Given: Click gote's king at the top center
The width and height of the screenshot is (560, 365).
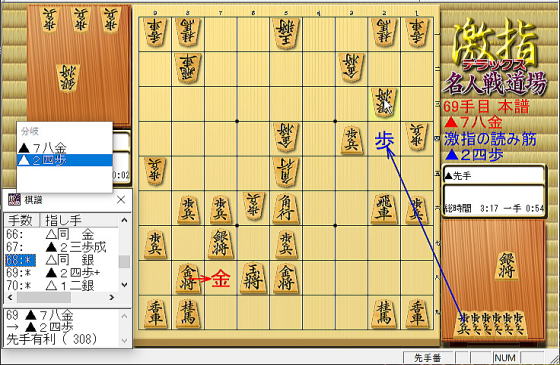Looking at the screenshot, I should pos(286,33).
